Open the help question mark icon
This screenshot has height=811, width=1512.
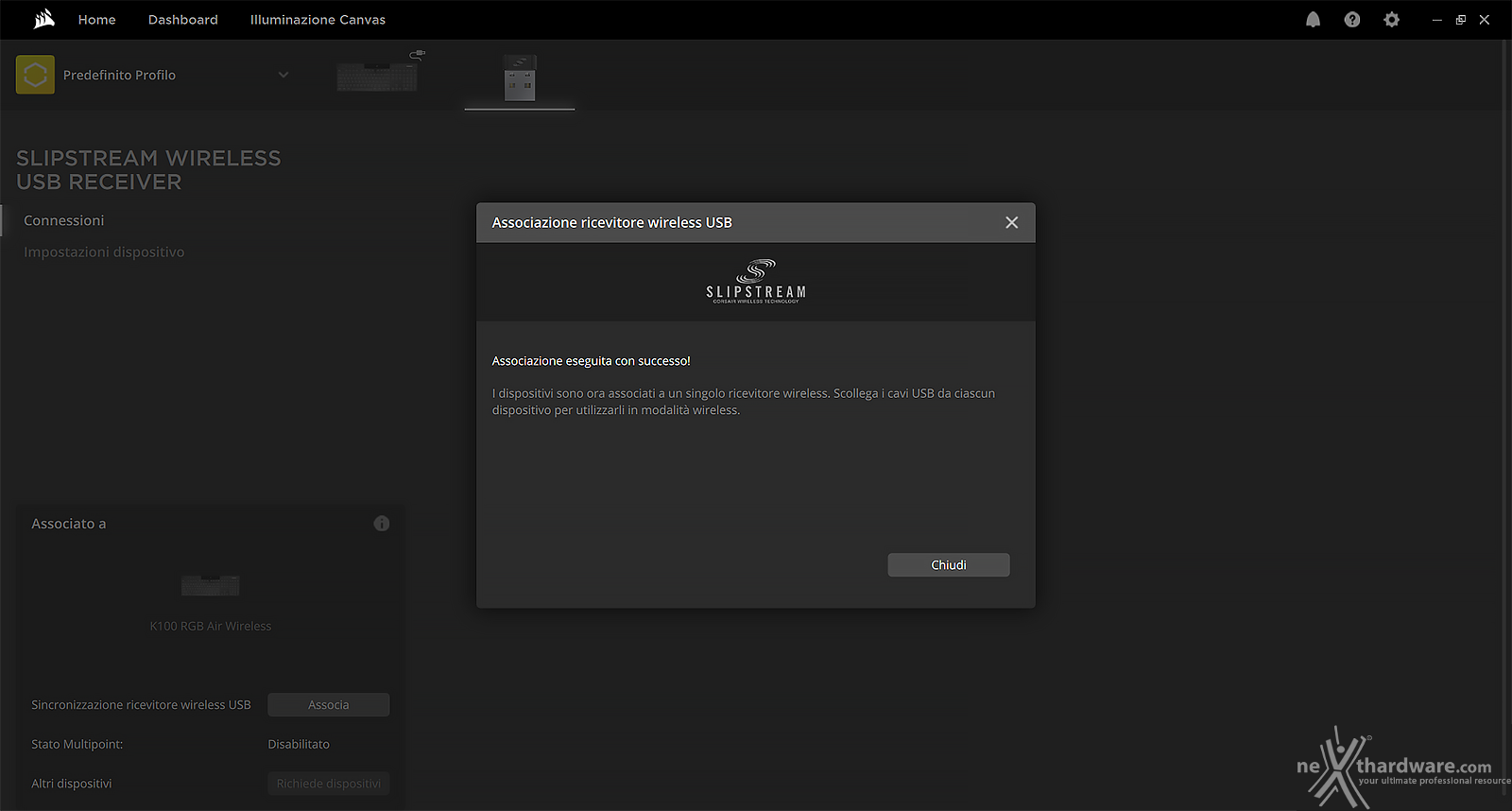[x=1352, y=19]
